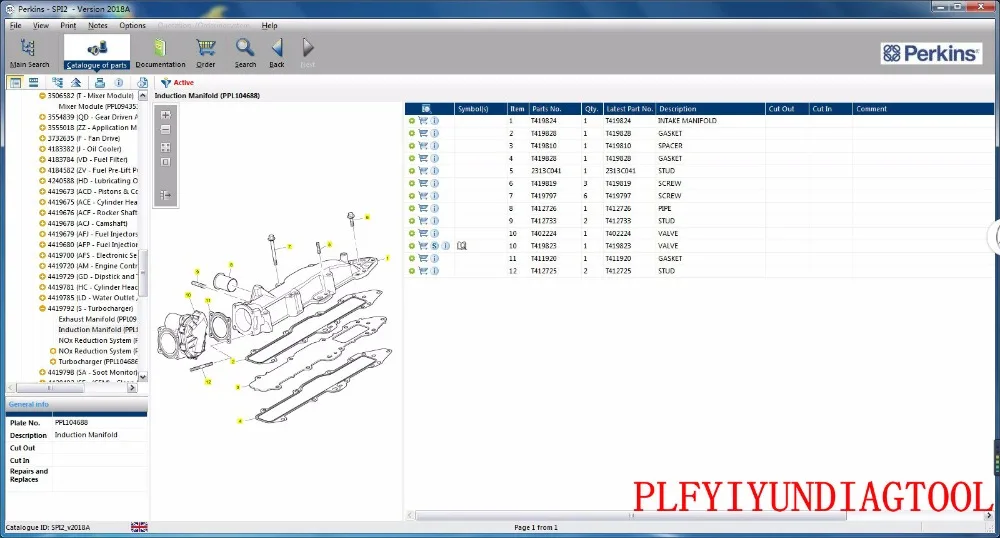Click the arrow export icon in diagram tools
Viewport: 1000px width, 538px height.
[166, 195]
